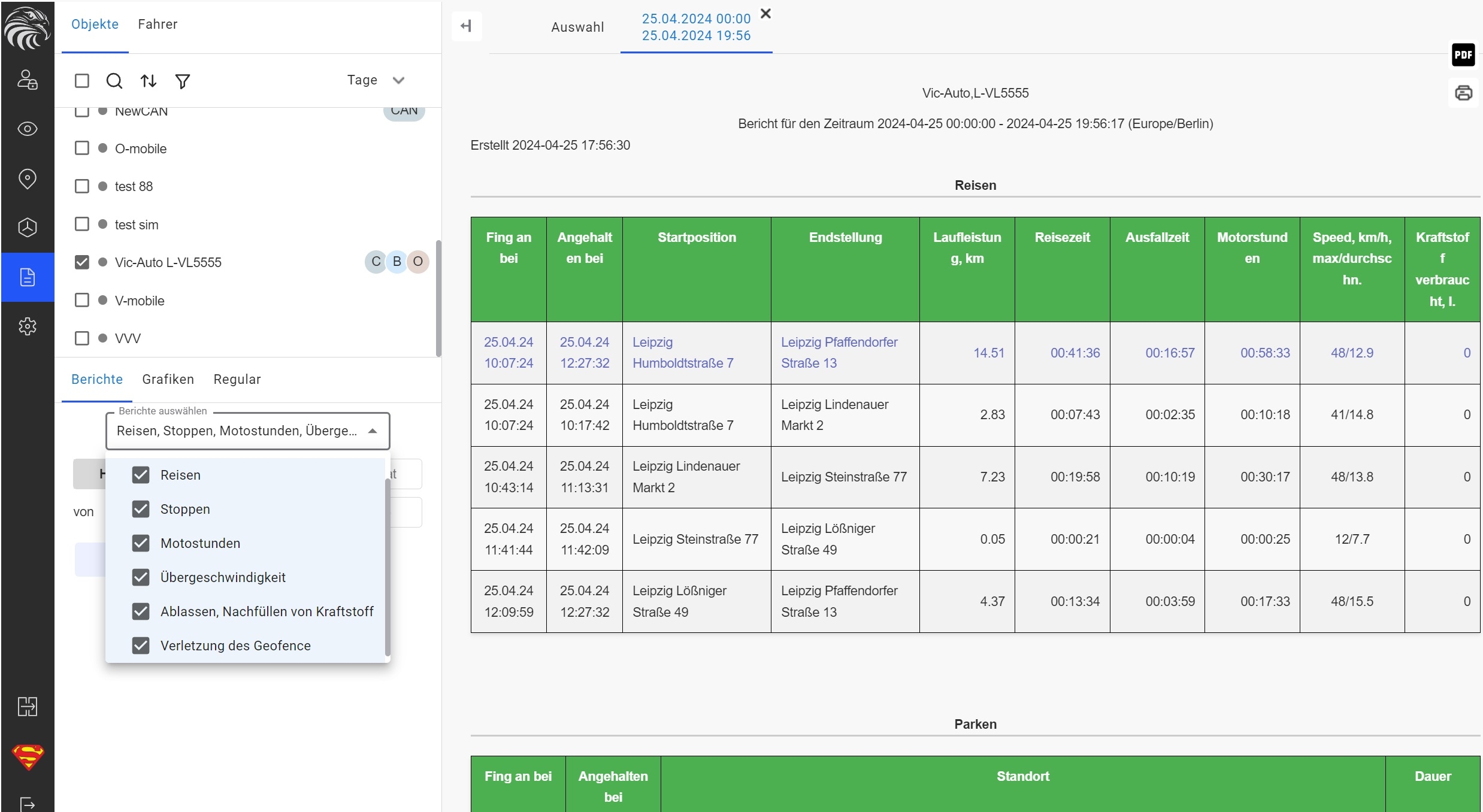Viewport: 1483px width, 812px height.
Task: Select the Grafiken tab
Action: coord(168,380)
